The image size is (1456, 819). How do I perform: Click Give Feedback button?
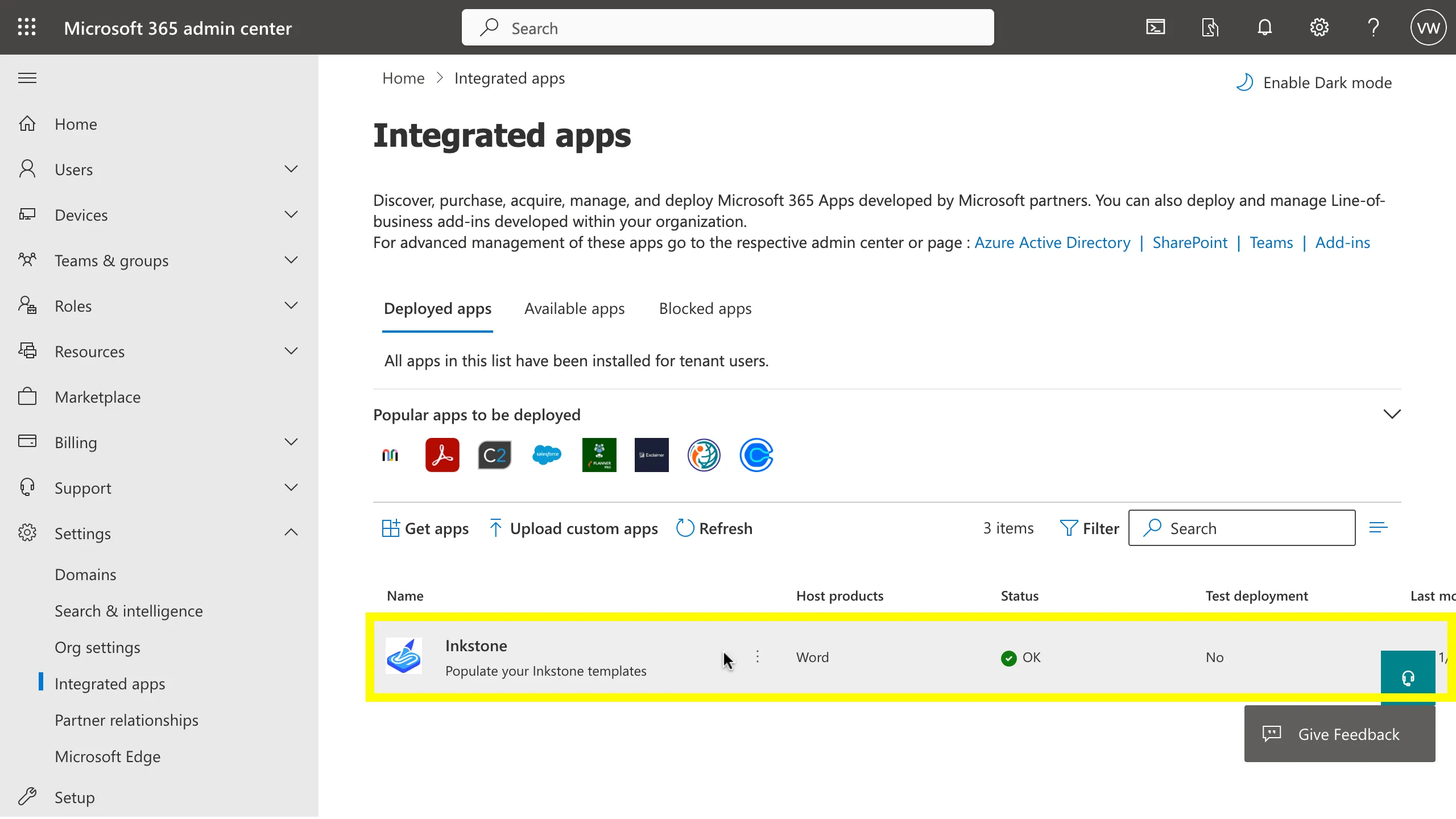point(1339,734)
